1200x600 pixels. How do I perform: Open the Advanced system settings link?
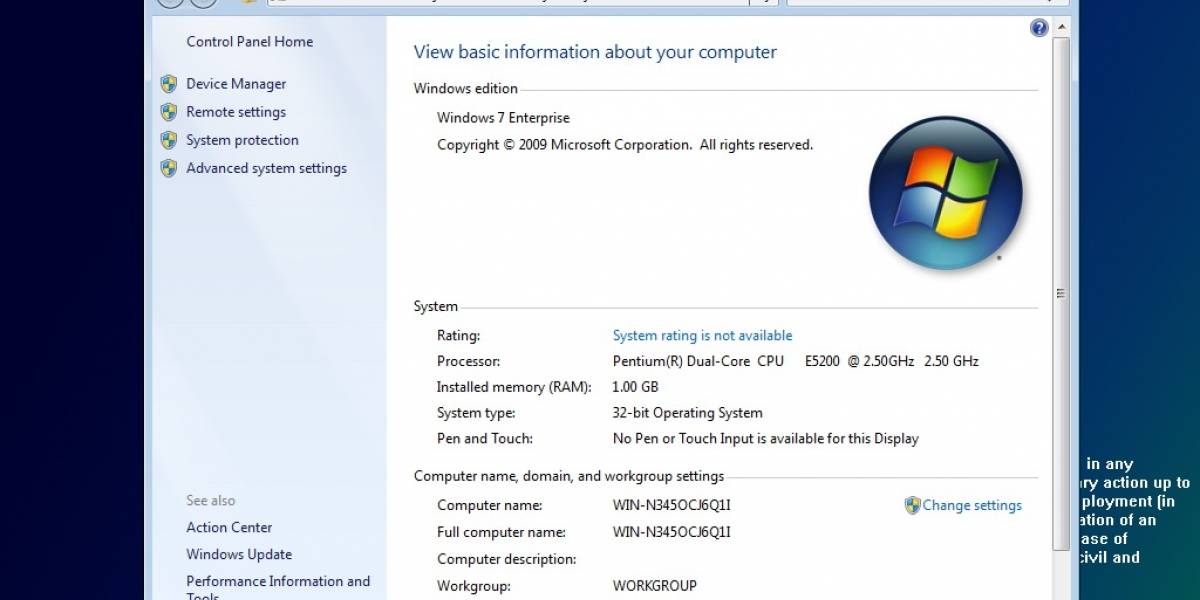click(266, 168)
